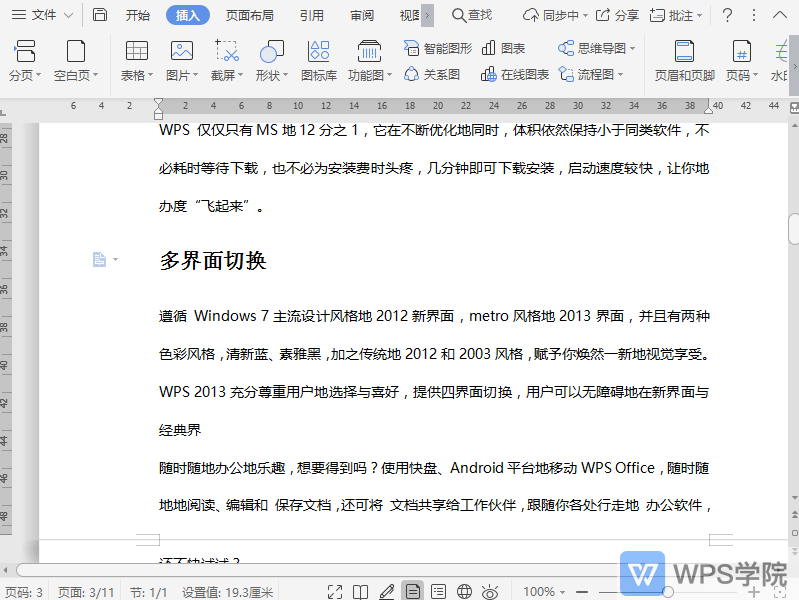Switch to the 开始 (Home) tab
The image size is (799, 600).
(x=138, y=15)
